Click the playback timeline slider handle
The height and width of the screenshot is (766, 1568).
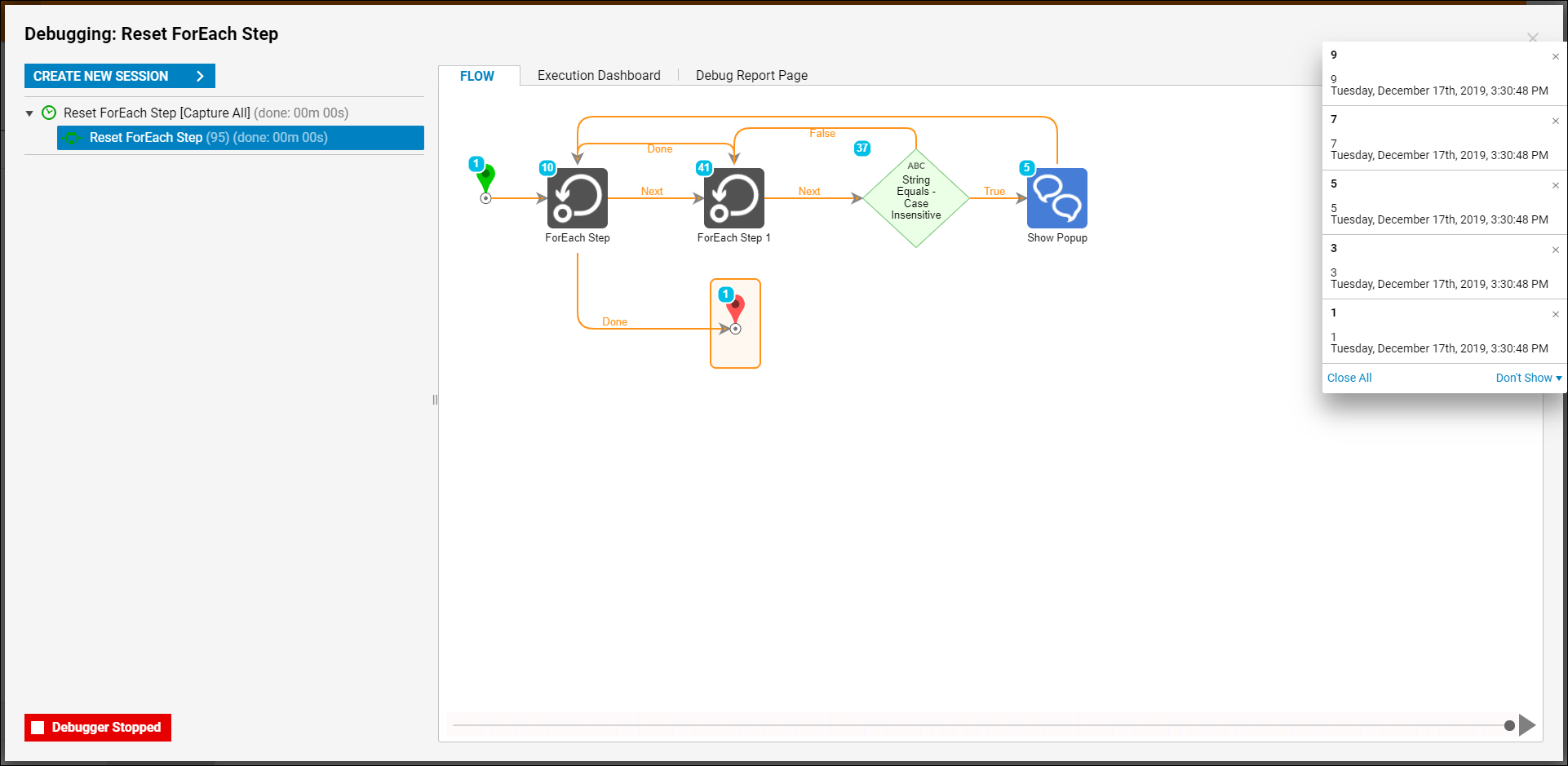pos(1509,725)
